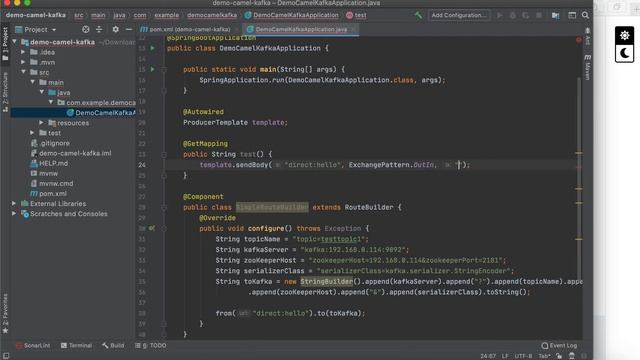Expand the resources folder
Screen dimensions: 640x360
pyautogui.click(x=41, y=123)
